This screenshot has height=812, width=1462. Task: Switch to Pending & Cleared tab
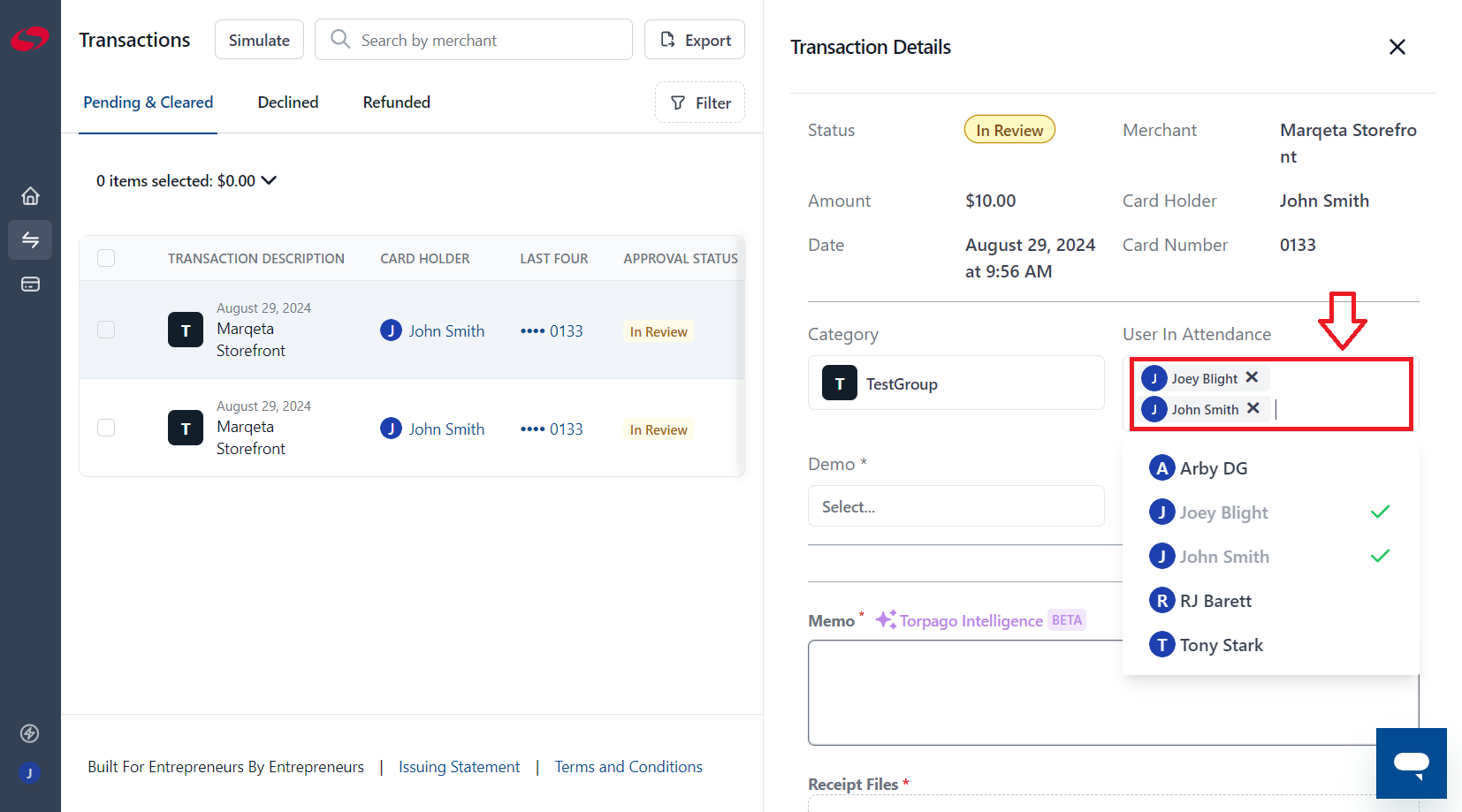pyautogui.click(x=148, y=102)
